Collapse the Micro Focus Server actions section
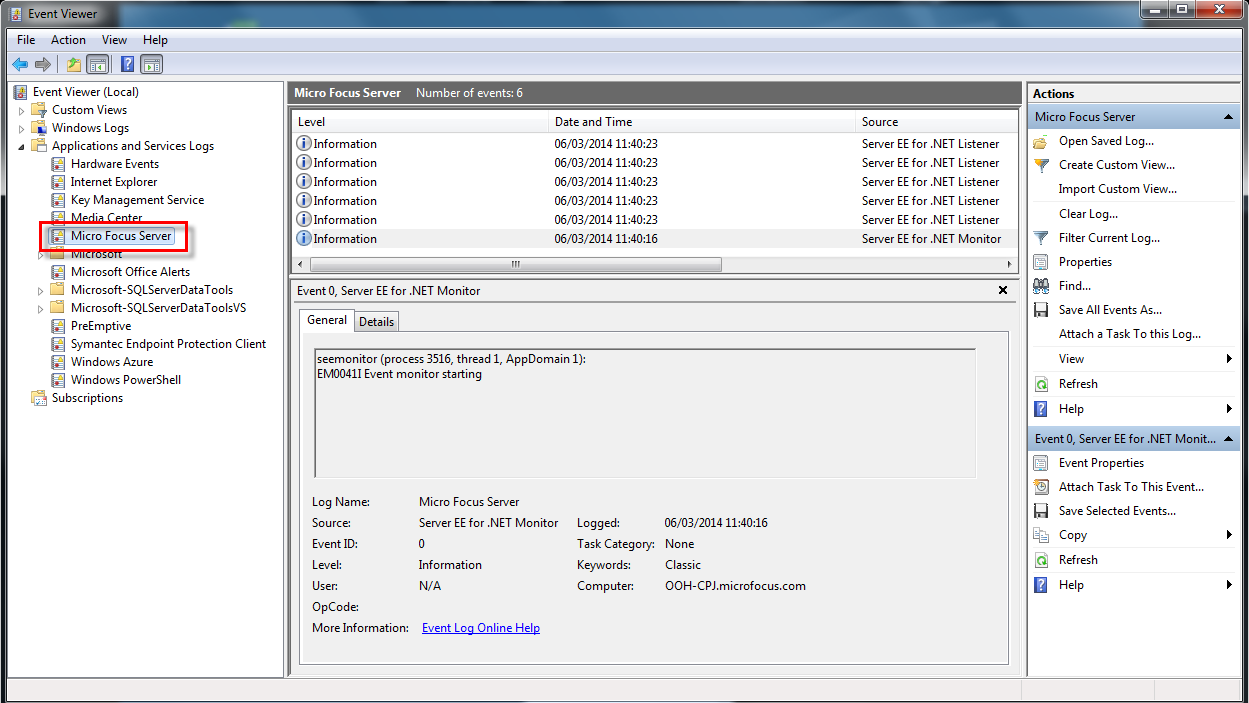 (1228, 117)
